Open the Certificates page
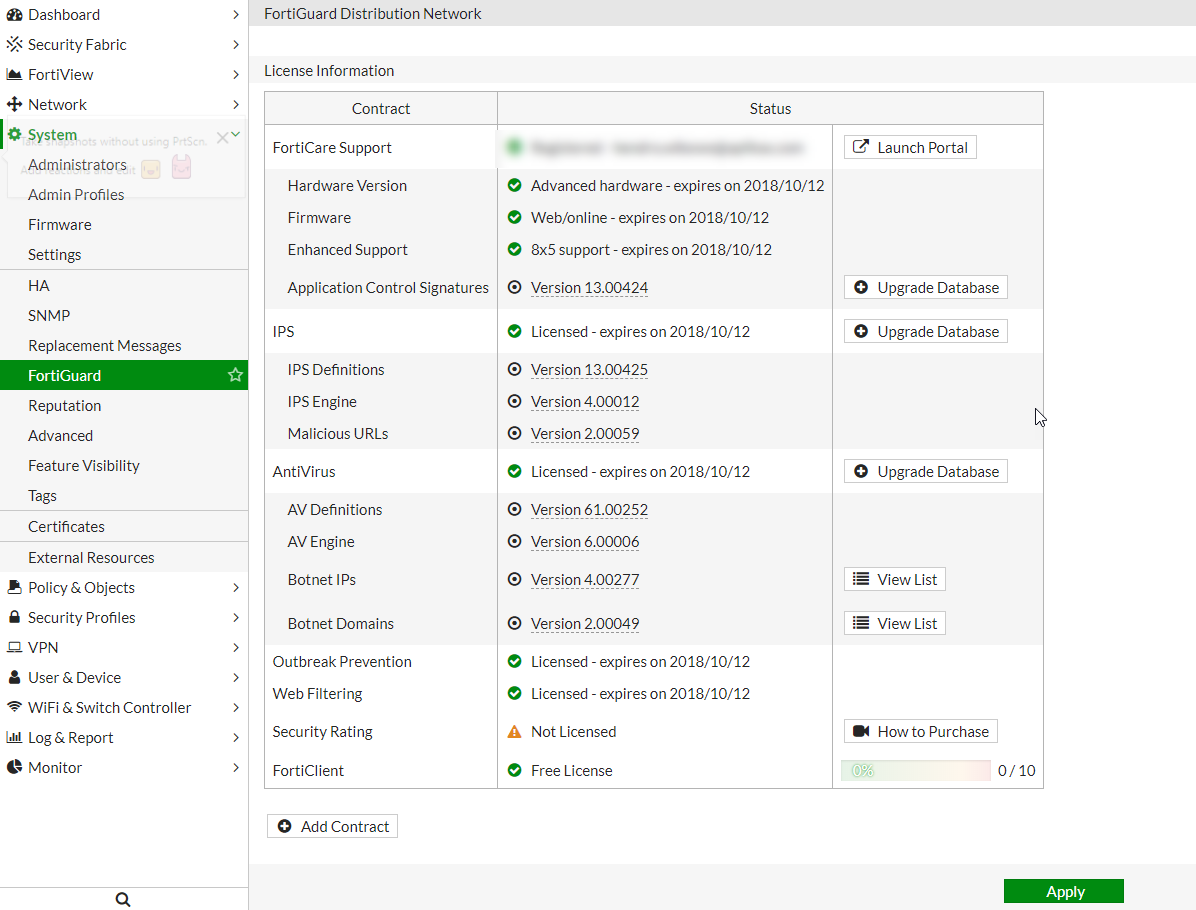This screenshot has width=1196, height=910. coord(124,526)
